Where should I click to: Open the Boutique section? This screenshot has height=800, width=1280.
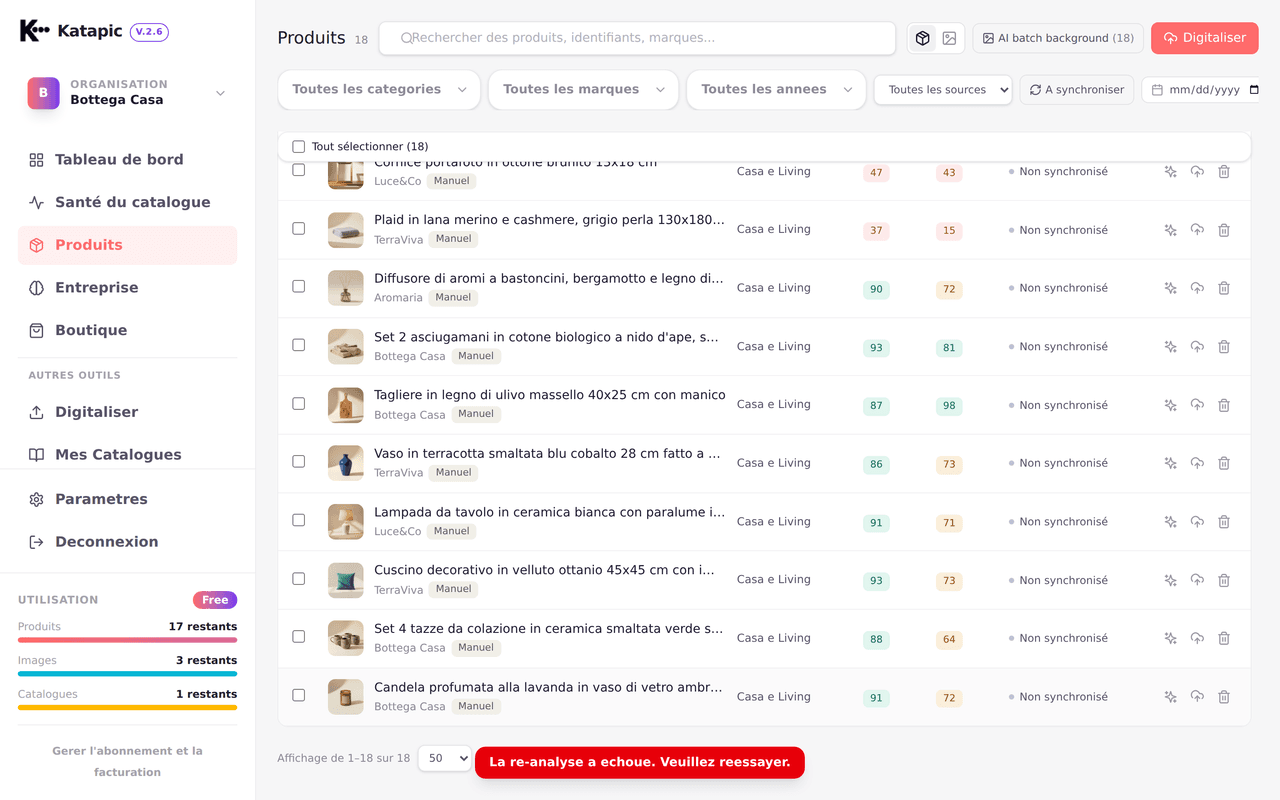point(127,331)
